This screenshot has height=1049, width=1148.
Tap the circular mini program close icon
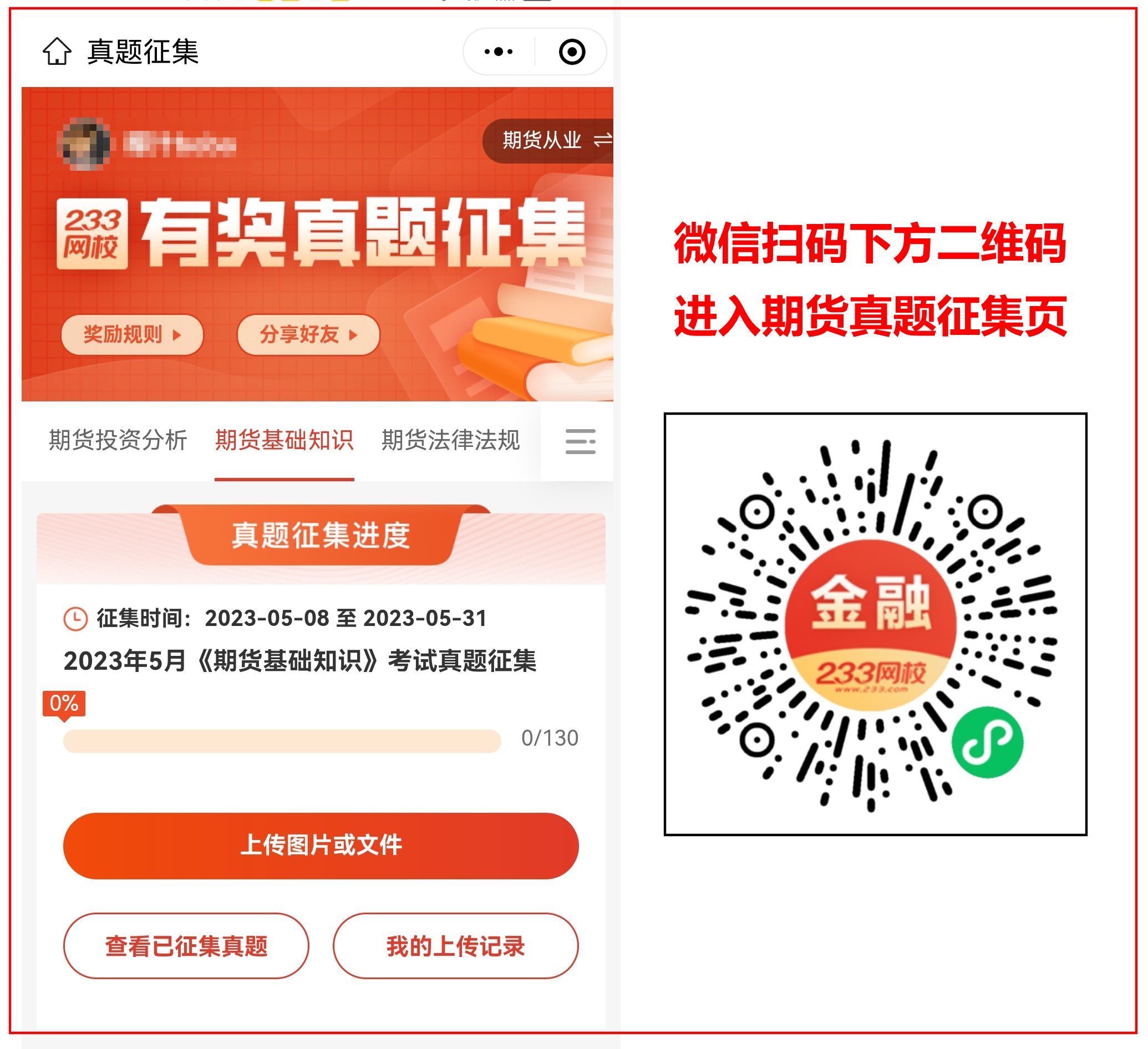point(572,52)
